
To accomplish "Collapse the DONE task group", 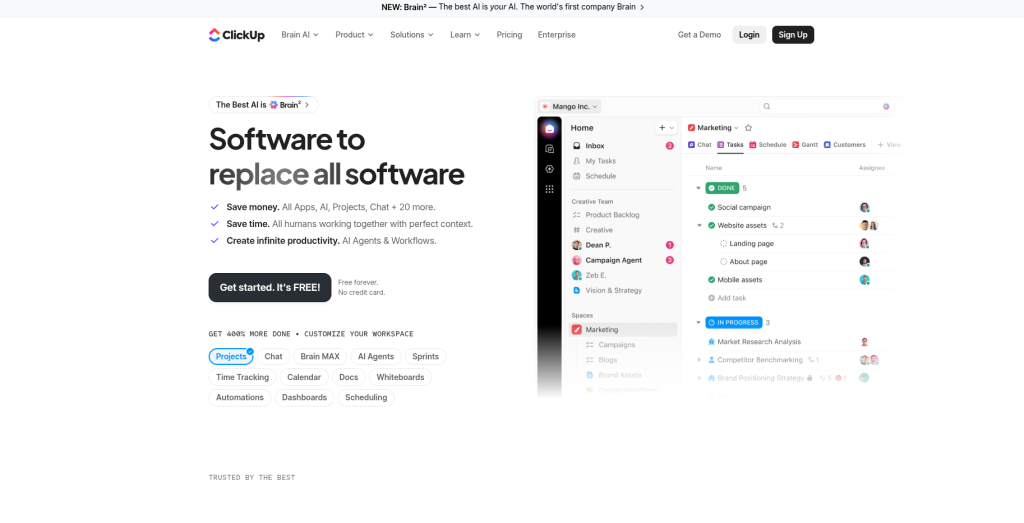I will tap(698, 188).
